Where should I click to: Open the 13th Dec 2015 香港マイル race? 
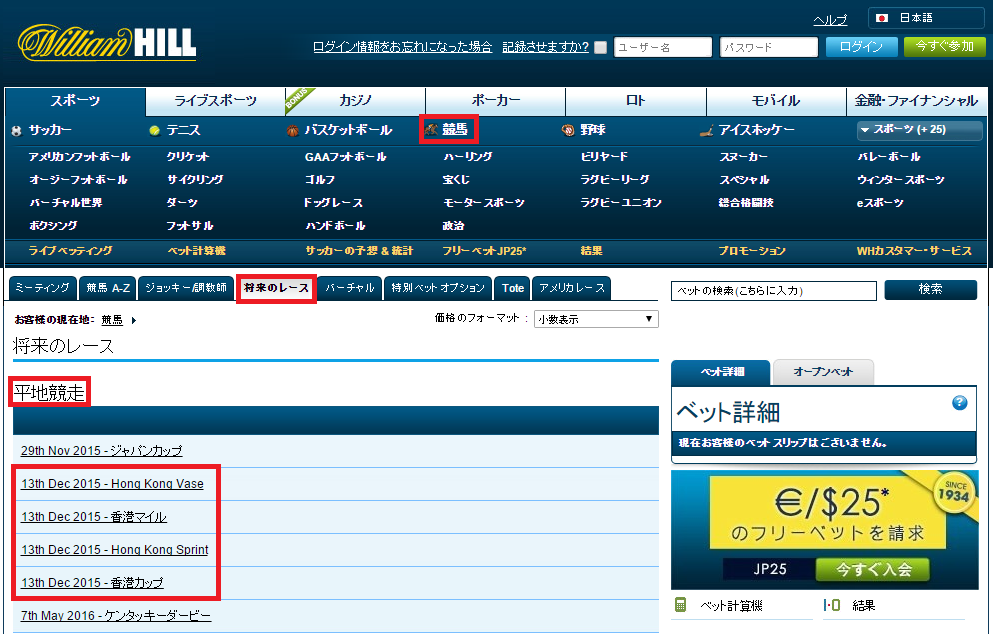94,517
